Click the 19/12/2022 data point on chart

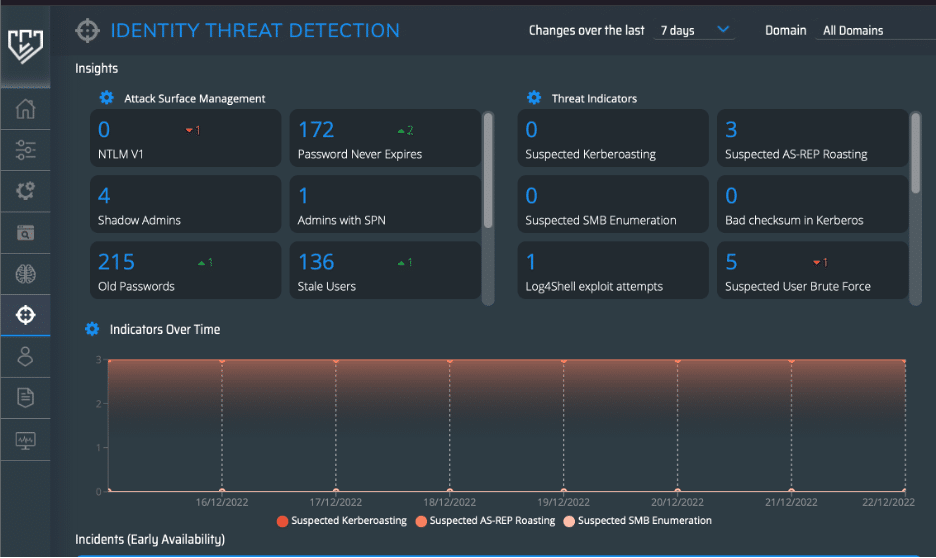coord(564,361)
